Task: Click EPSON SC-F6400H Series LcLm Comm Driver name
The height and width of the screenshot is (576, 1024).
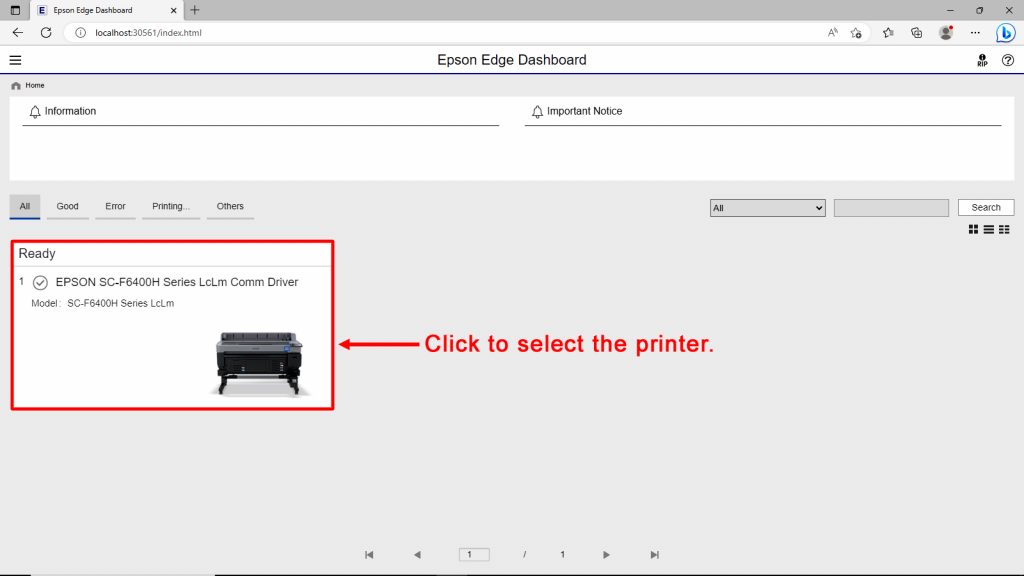Action: coord(177,282)
